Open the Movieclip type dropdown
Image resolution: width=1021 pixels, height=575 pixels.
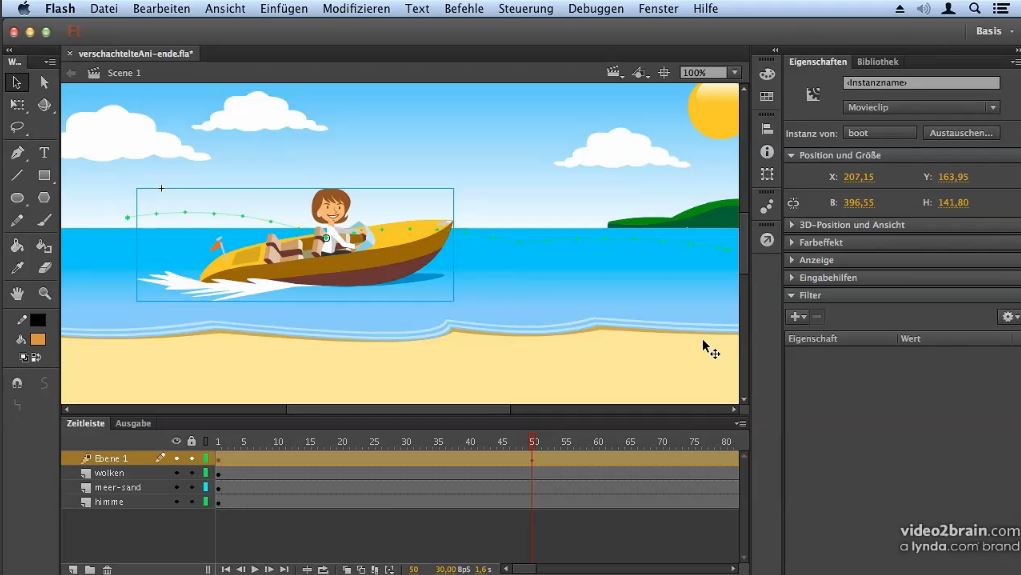click(x=921, y=107)
